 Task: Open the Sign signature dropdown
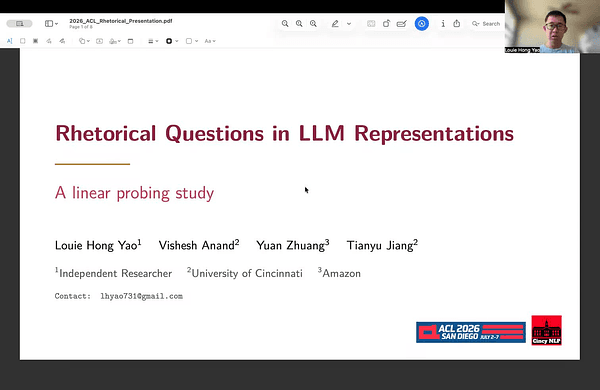coord(115,41)
